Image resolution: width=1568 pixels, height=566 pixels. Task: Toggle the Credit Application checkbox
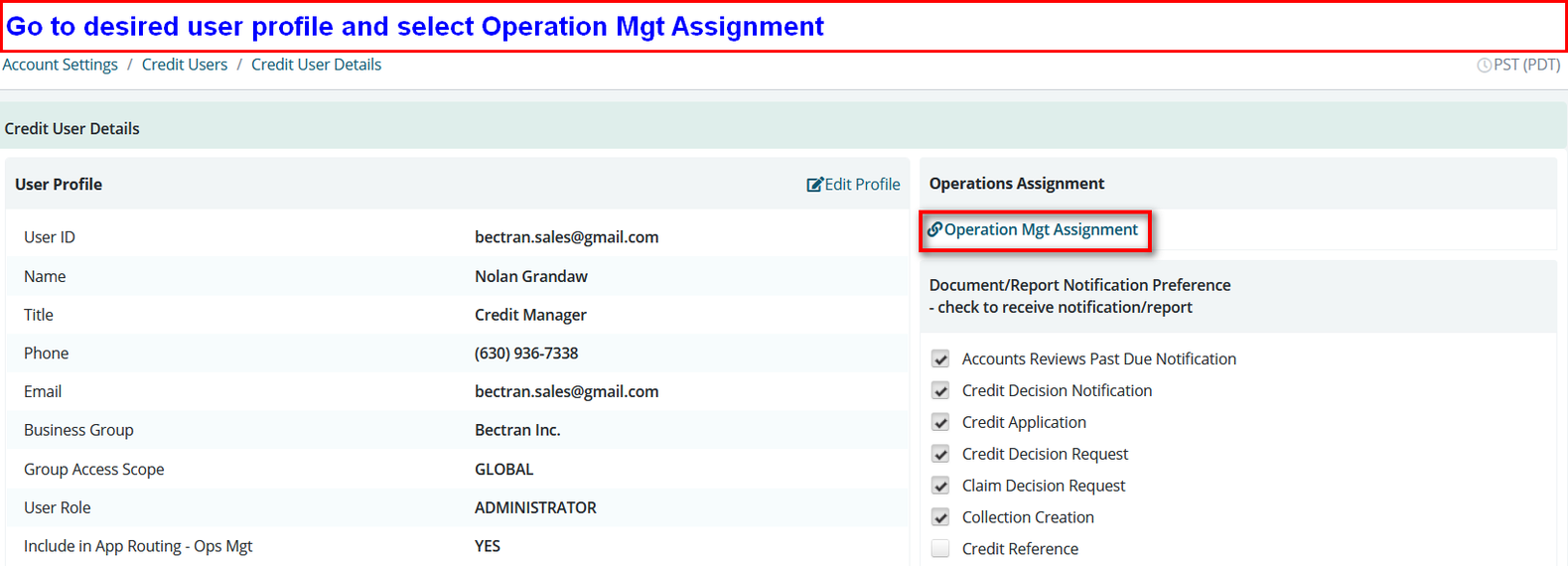(940, 422)
